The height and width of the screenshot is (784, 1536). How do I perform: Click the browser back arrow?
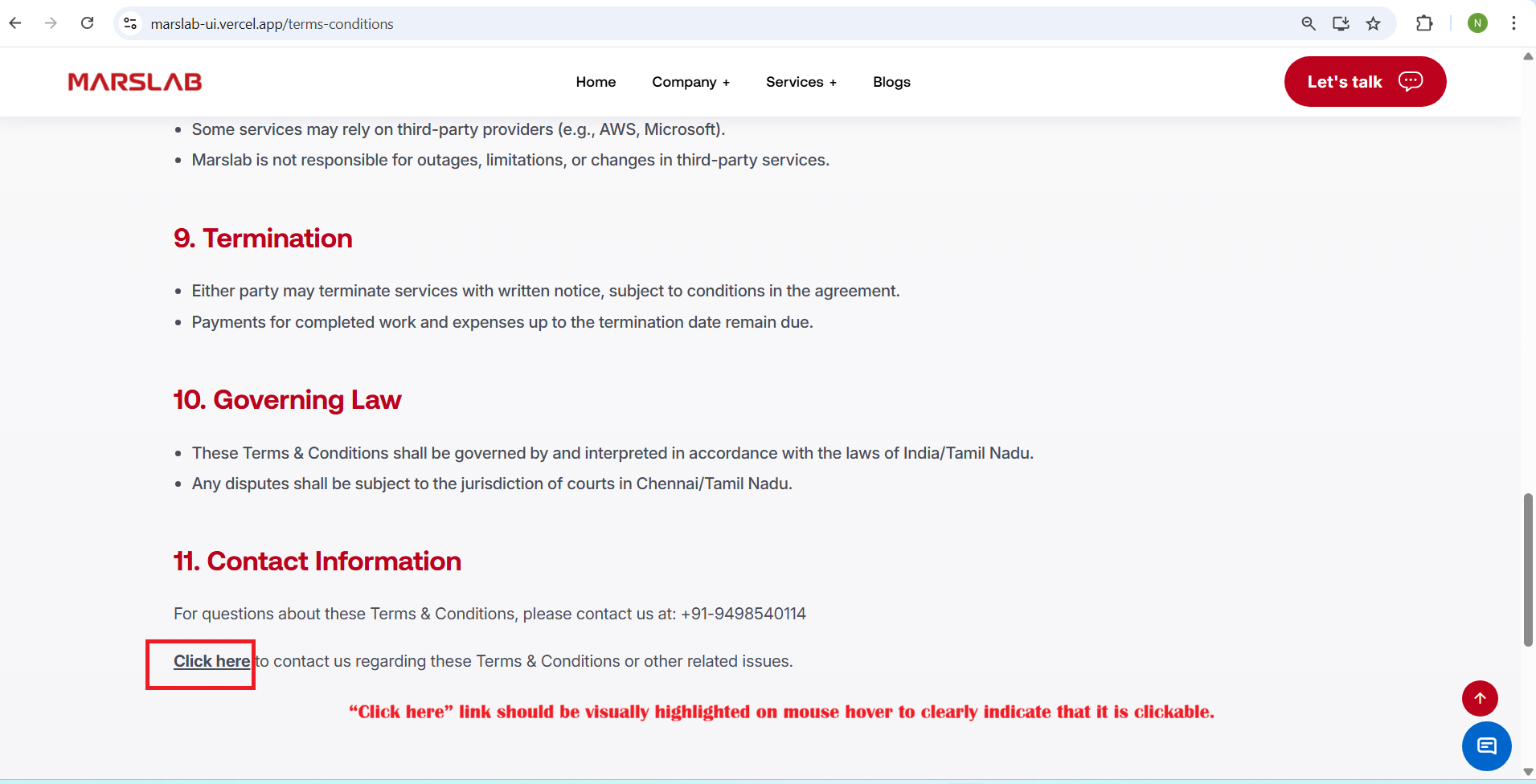point(15,23)
